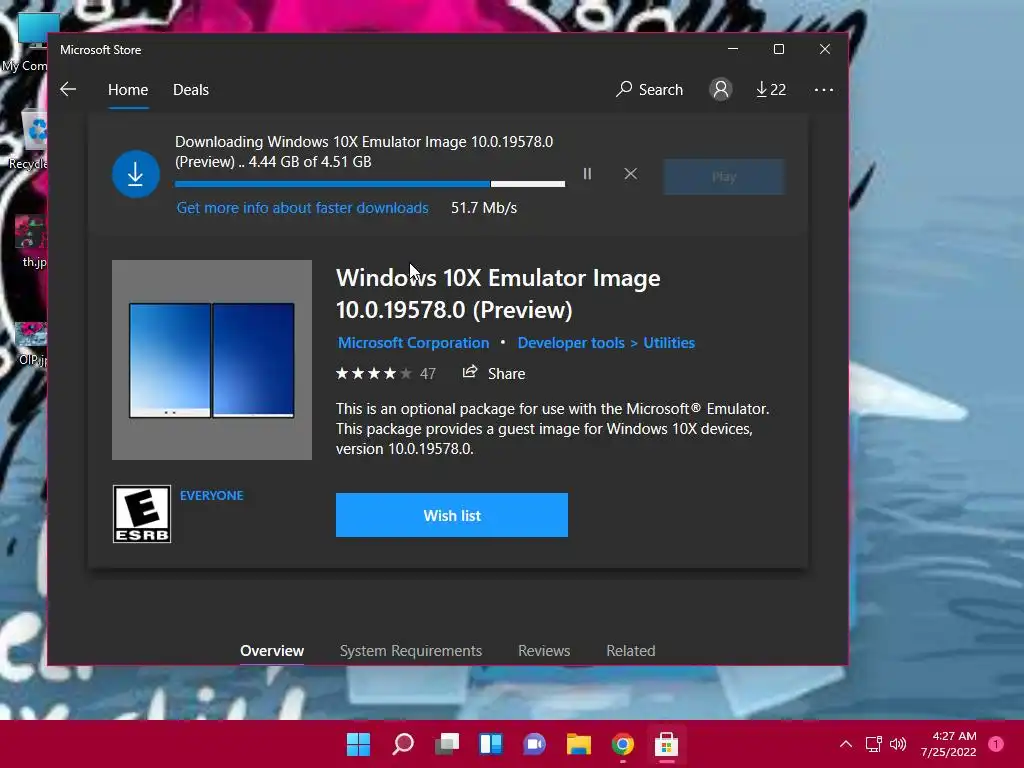Image resolution: width=1024 pixels, height=768 pixels.
Task: Open Task View on the taskbar
Action: click(447, 744)
